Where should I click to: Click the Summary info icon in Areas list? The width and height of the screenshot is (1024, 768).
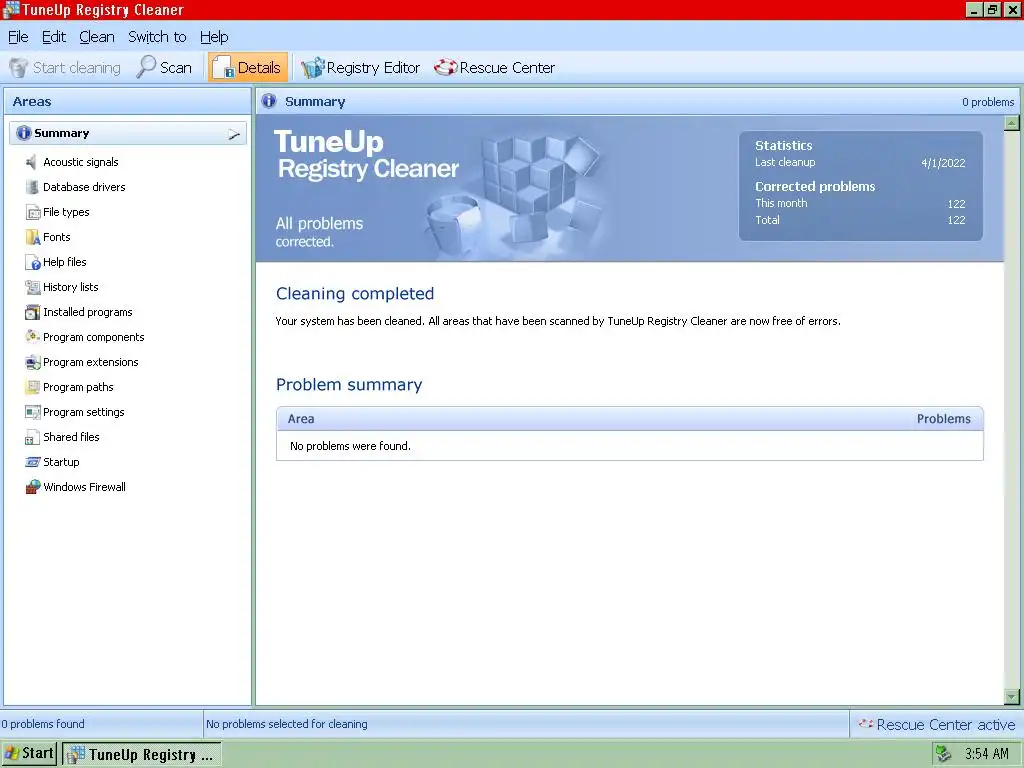pos(24,133)
